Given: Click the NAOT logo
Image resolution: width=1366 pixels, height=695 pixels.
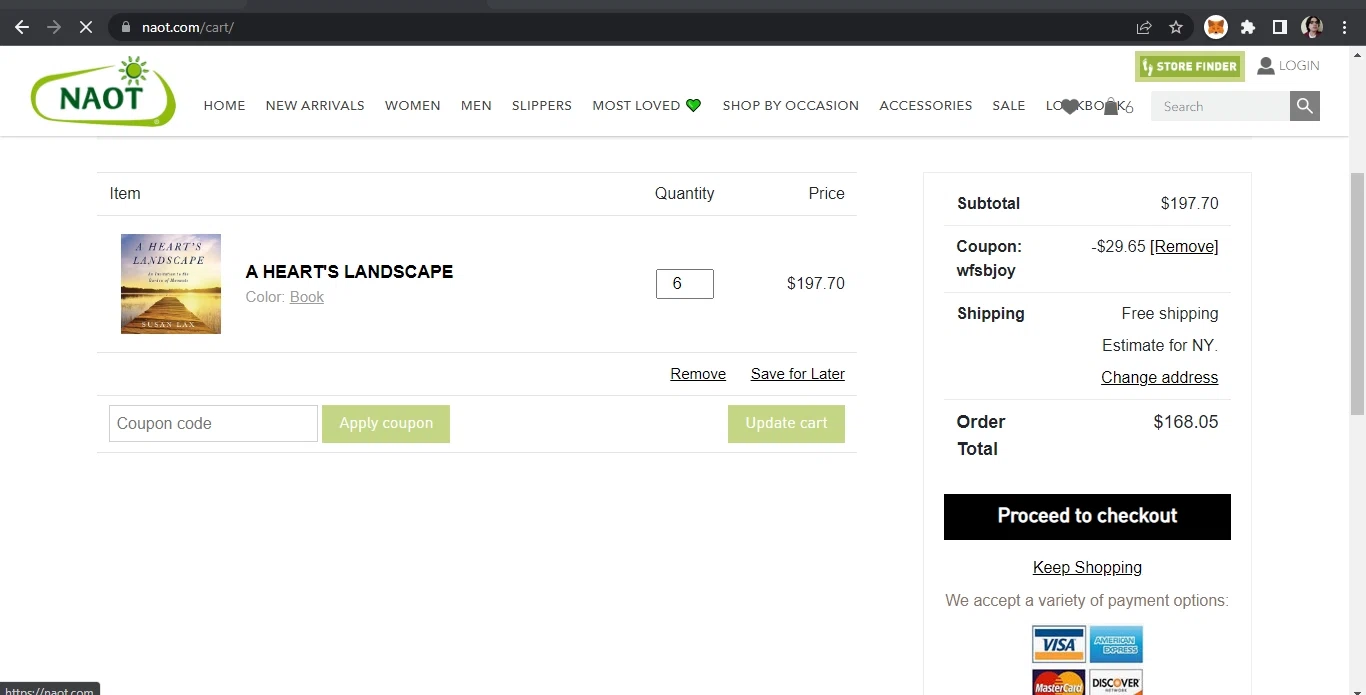Looking at the screenshot, I should 103,93.
